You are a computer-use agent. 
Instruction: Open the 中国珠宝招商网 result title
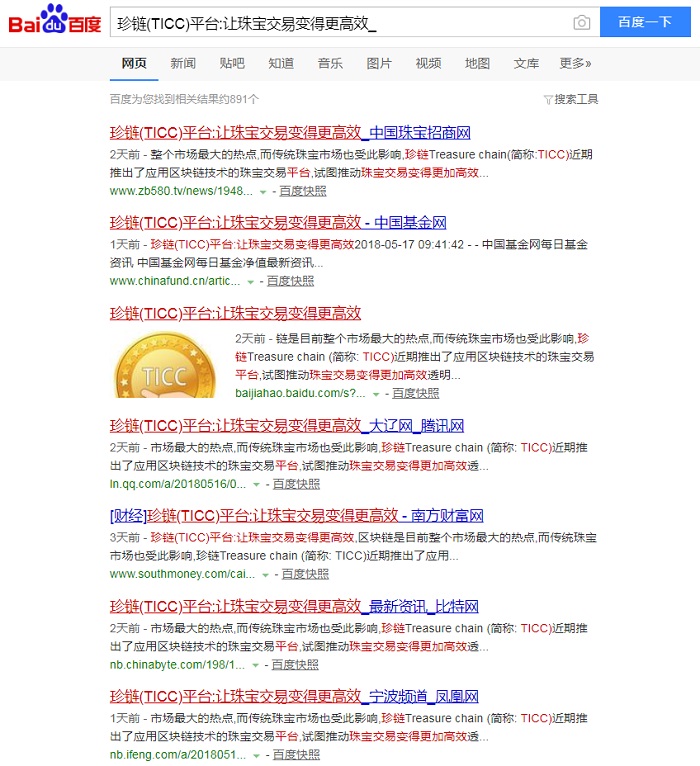[290, 133]
